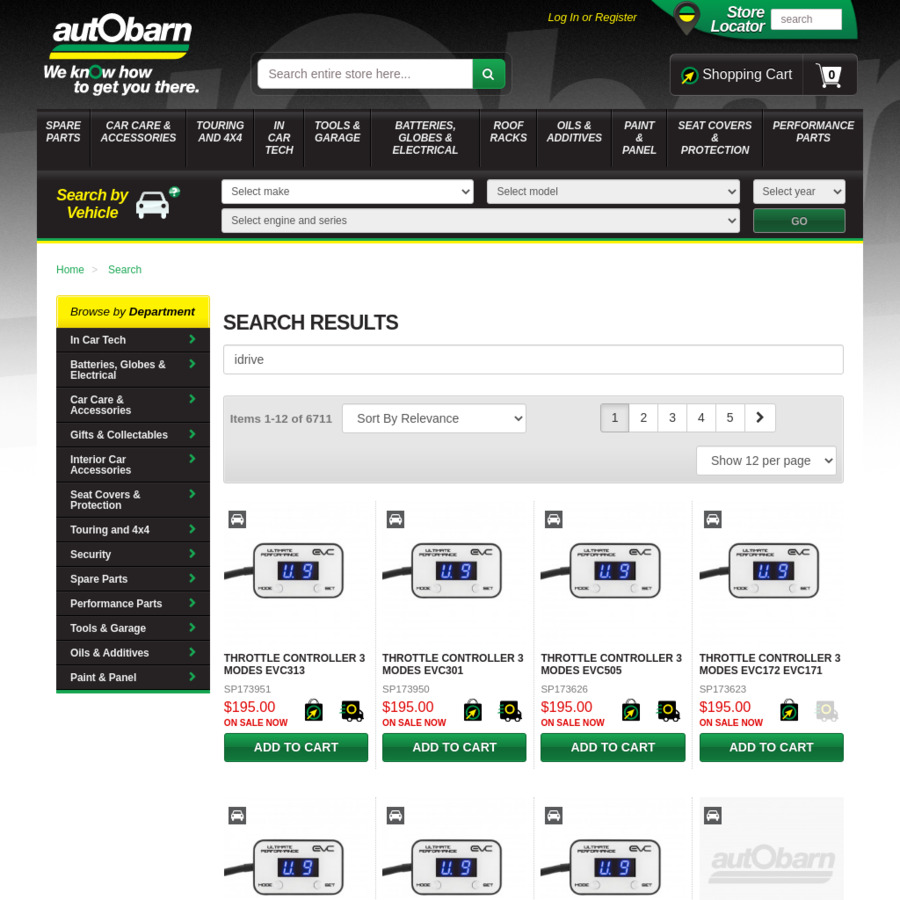Open the Select make vehicle dropdown

347,191
